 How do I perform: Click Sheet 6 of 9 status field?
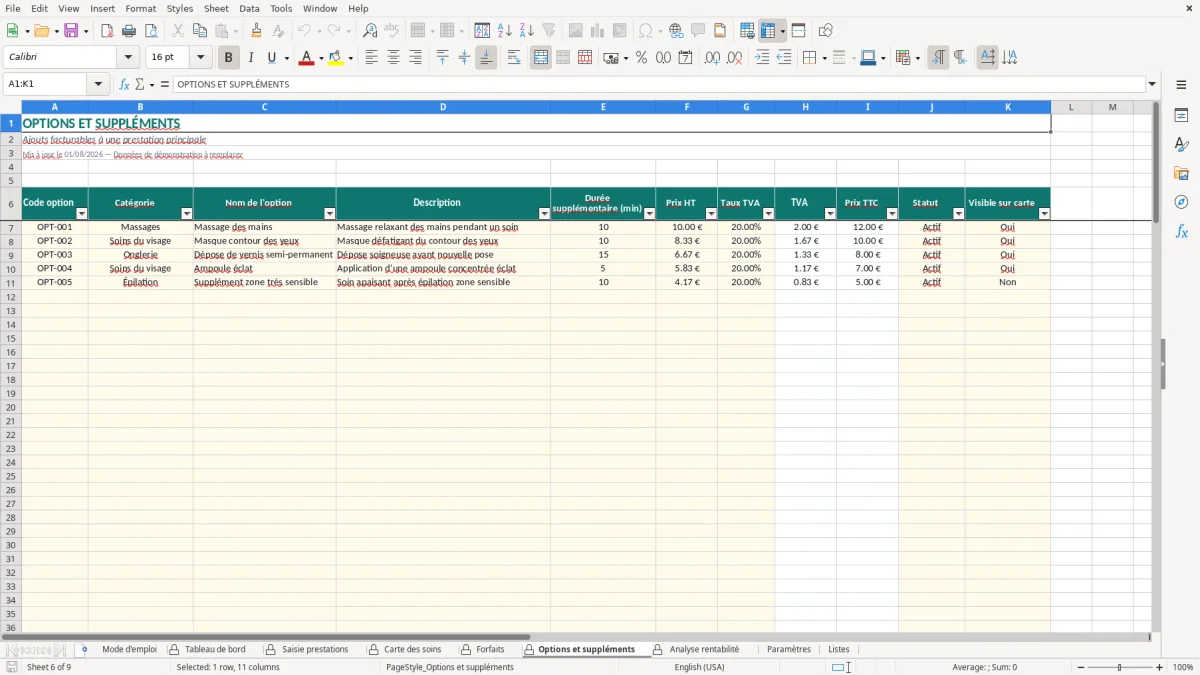(x=49, y=667)
